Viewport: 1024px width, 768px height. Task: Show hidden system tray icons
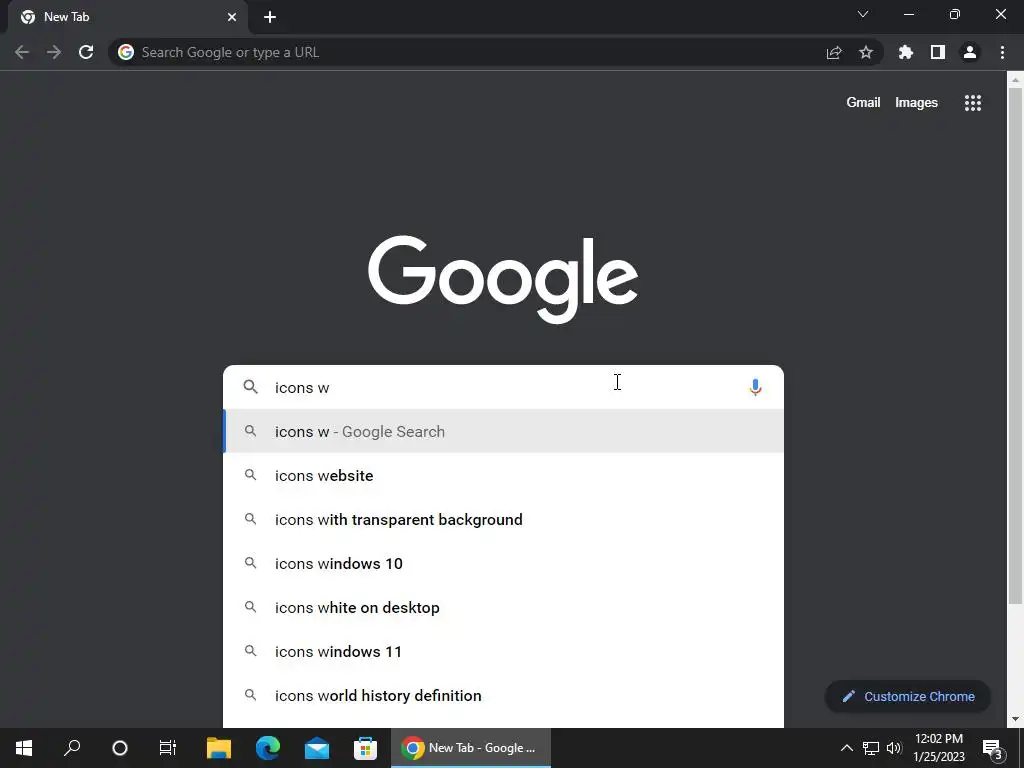pos(846,748)
